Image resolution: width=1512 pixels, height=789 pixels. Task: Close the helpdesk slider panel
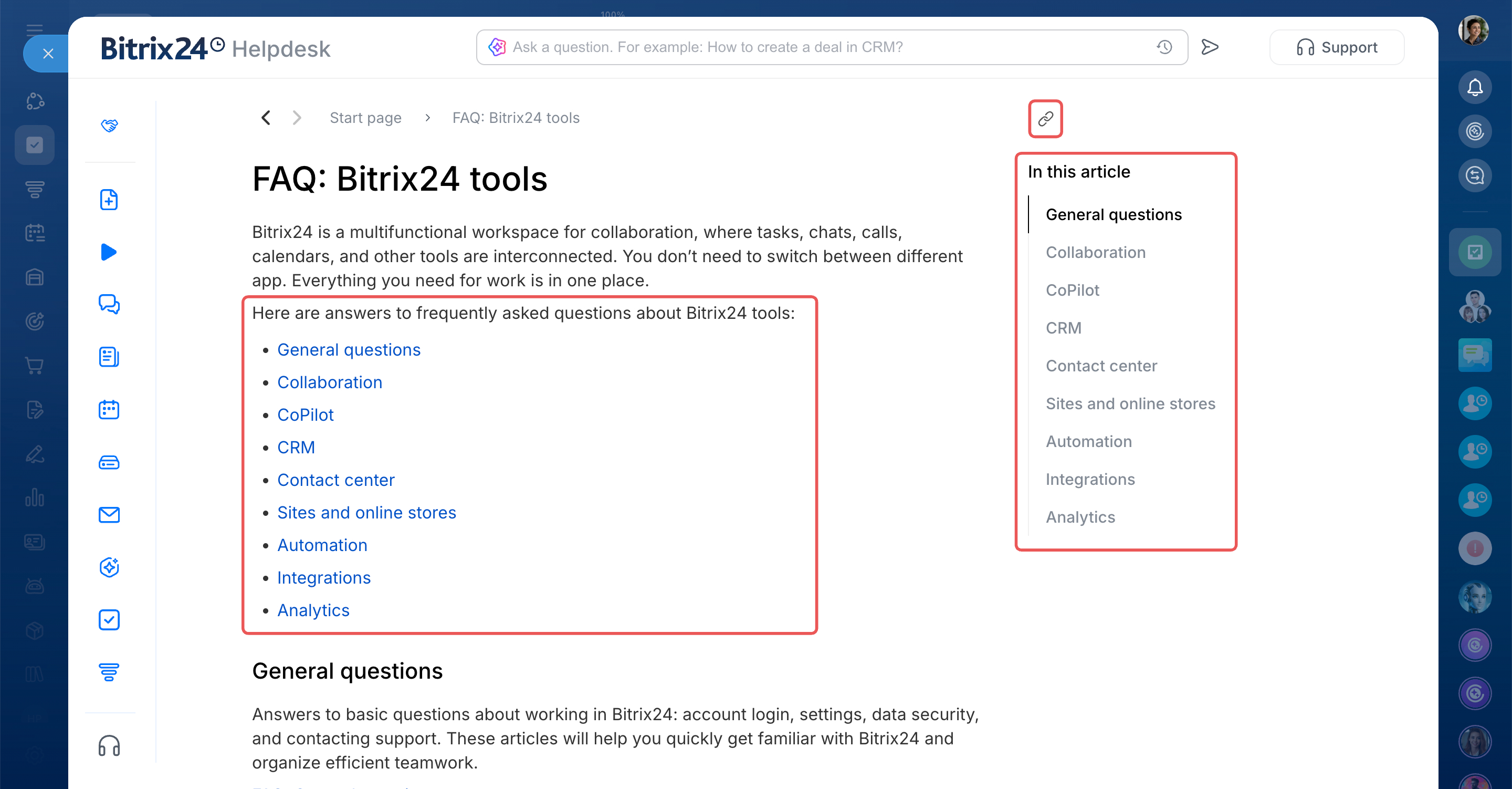pos(48,54)
